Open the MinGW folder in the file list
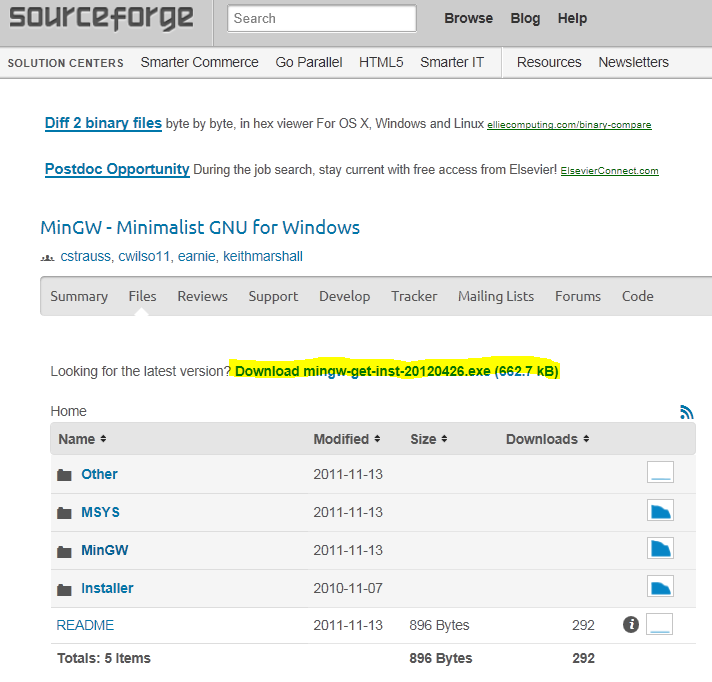Screen dimensions: 712x682 click(x=104, y=550)
